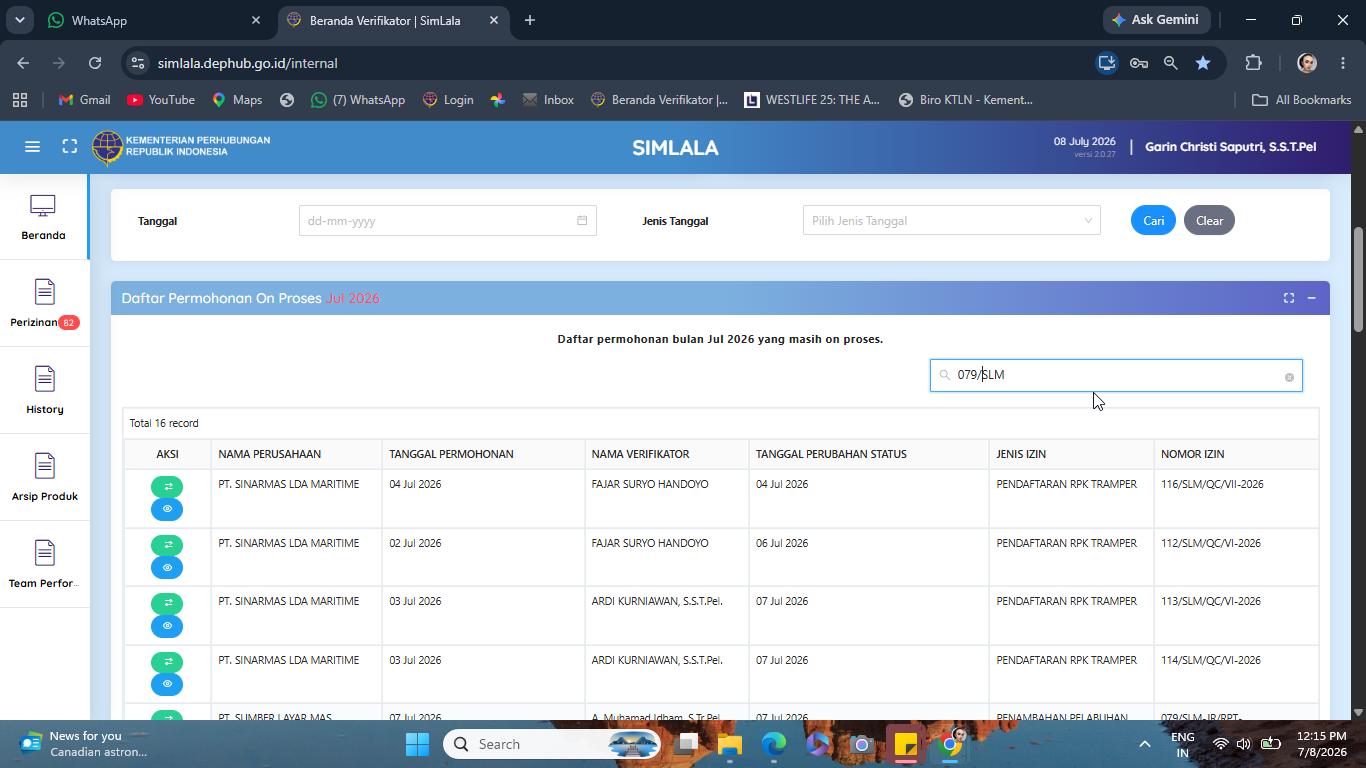Open Team Performance in the sidebar
This screenshot has height=768, width=1366.
pos(44,566)
